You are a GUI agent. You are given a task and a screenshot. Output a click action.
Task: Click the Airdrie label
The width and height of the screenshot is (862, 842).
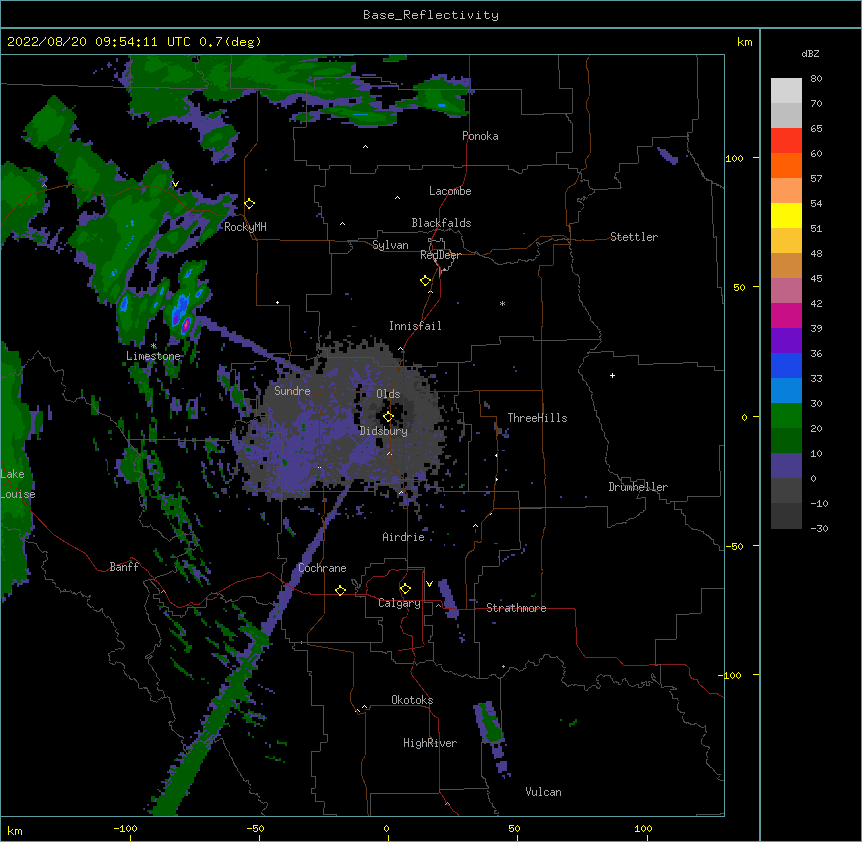(404, 537)
